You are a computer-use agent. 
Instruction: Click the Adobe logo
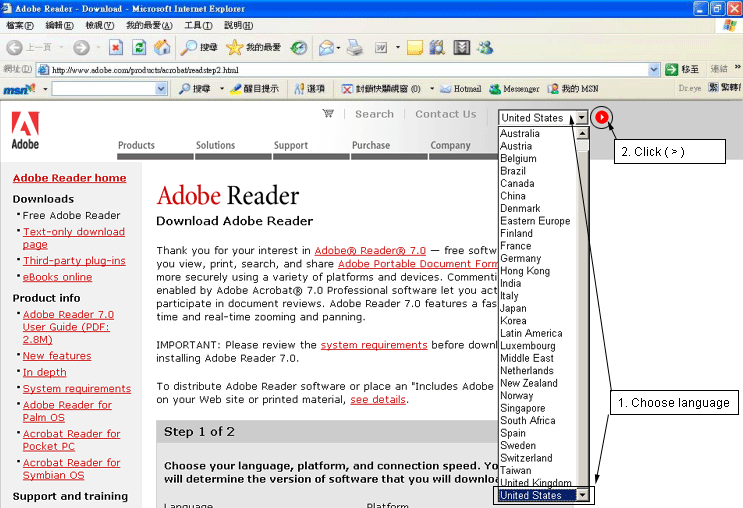pyautogui.click(x=25, y=130)
